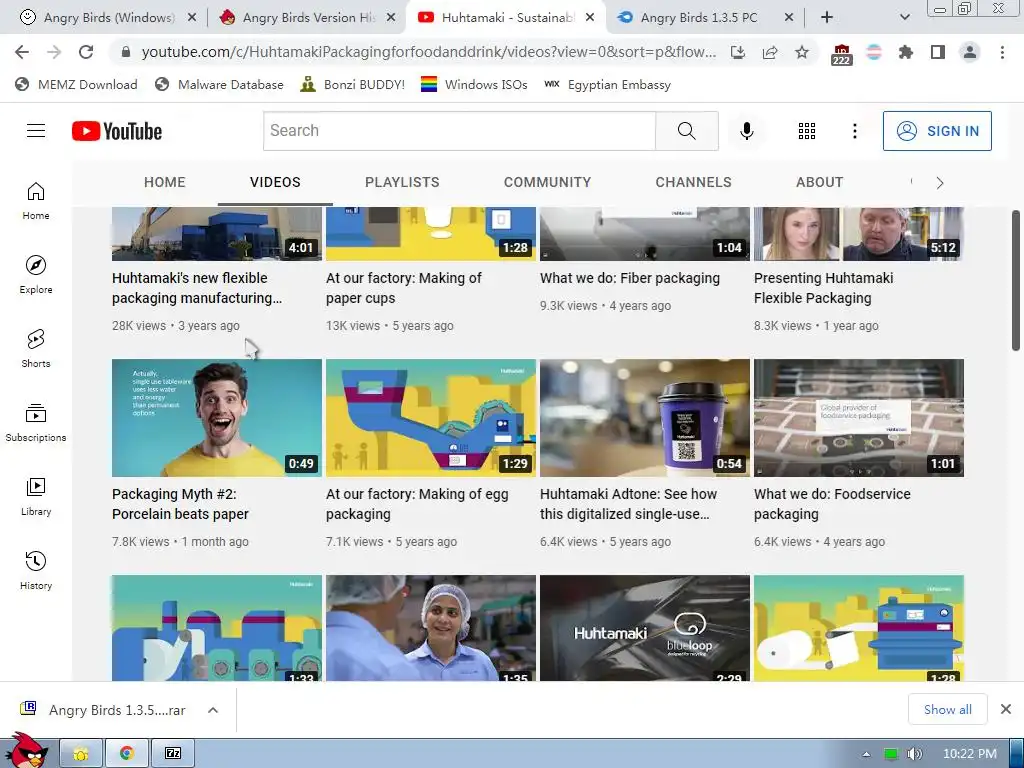Click the share page icon in address bar
This screenshot has height=768, width=1024.
[x=770, y=52]
